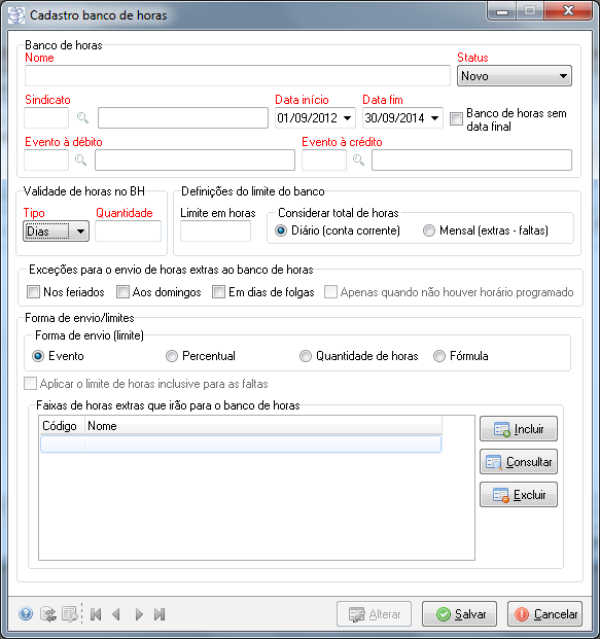Tick the Aos domingos checkbox
The width and height of the screenshot is (600, 639).
[x=123, y=292]
